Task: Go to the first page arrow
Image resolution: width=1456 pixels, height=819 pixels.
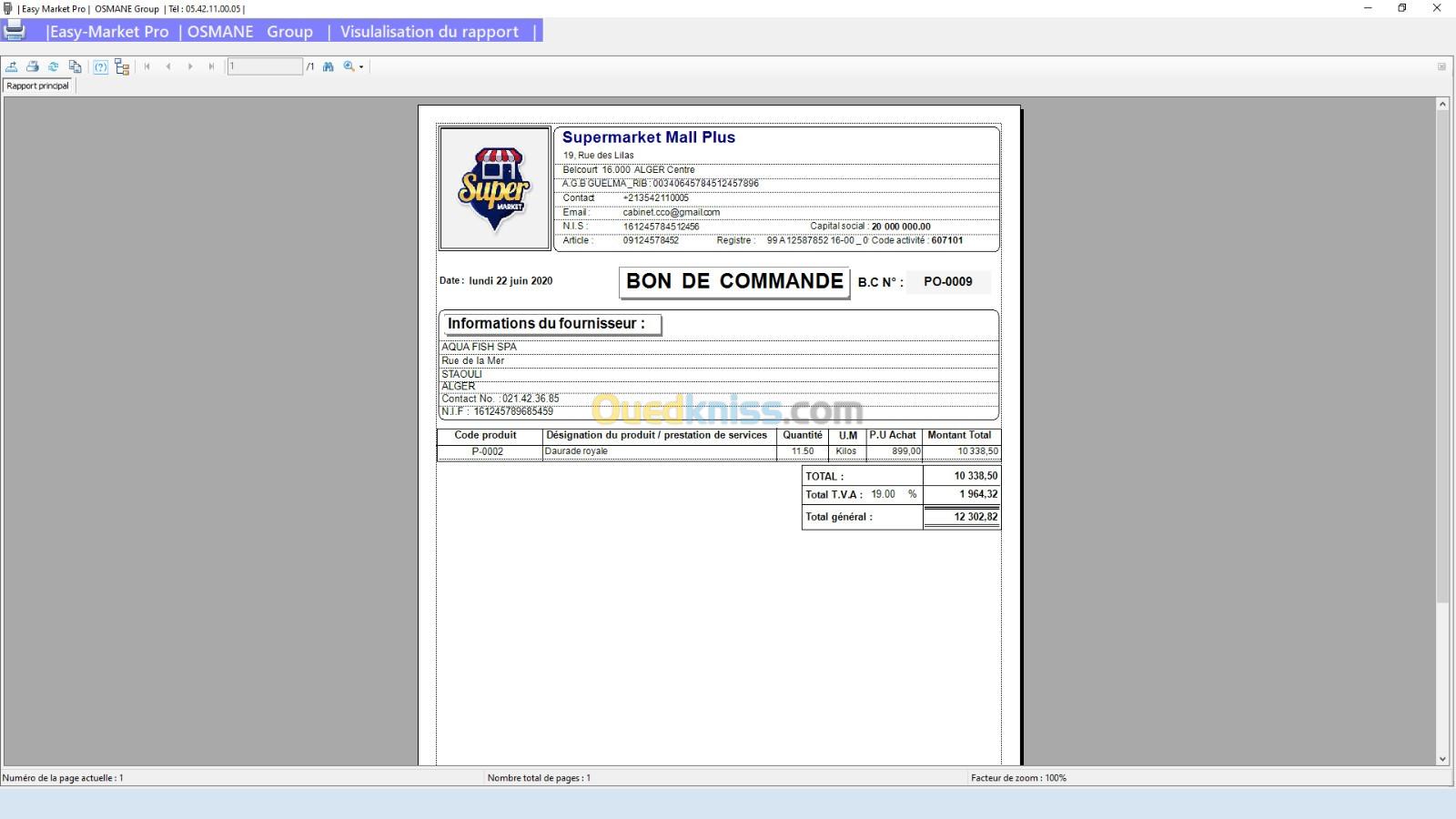Action: (x=147, y=66)
